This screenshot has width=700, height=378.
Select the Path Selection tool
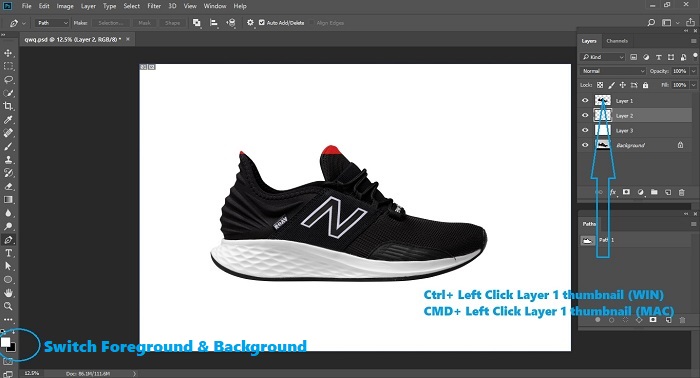click(8, 266)
